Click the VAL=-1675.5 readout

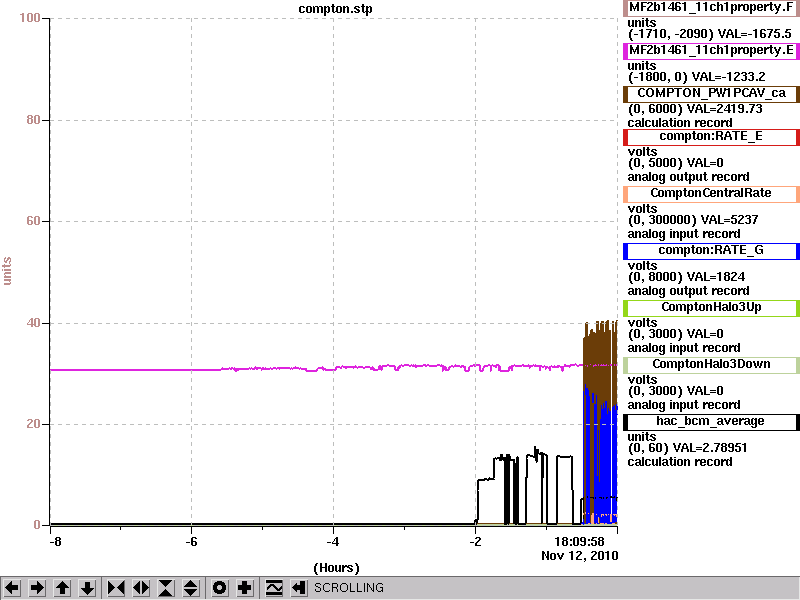coord(754,34)
